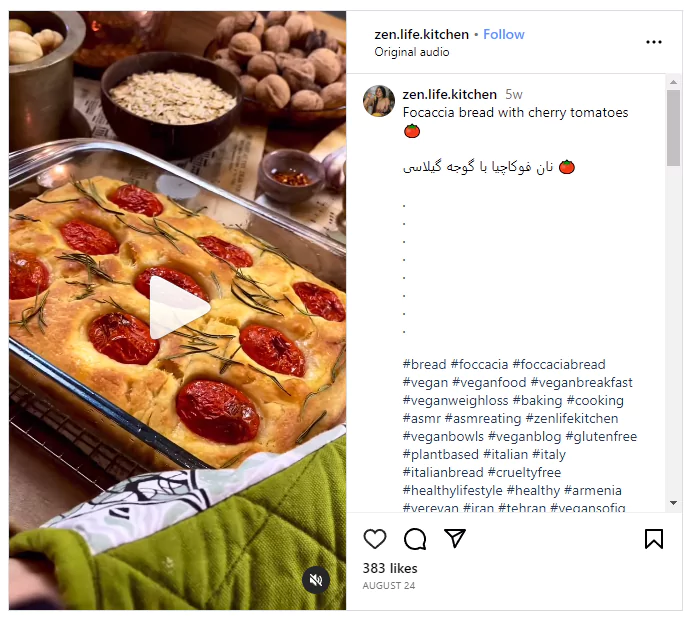
Task: Open the #glutenfree hashtag page
Action: pyautogui.click(x=601, y=436)
